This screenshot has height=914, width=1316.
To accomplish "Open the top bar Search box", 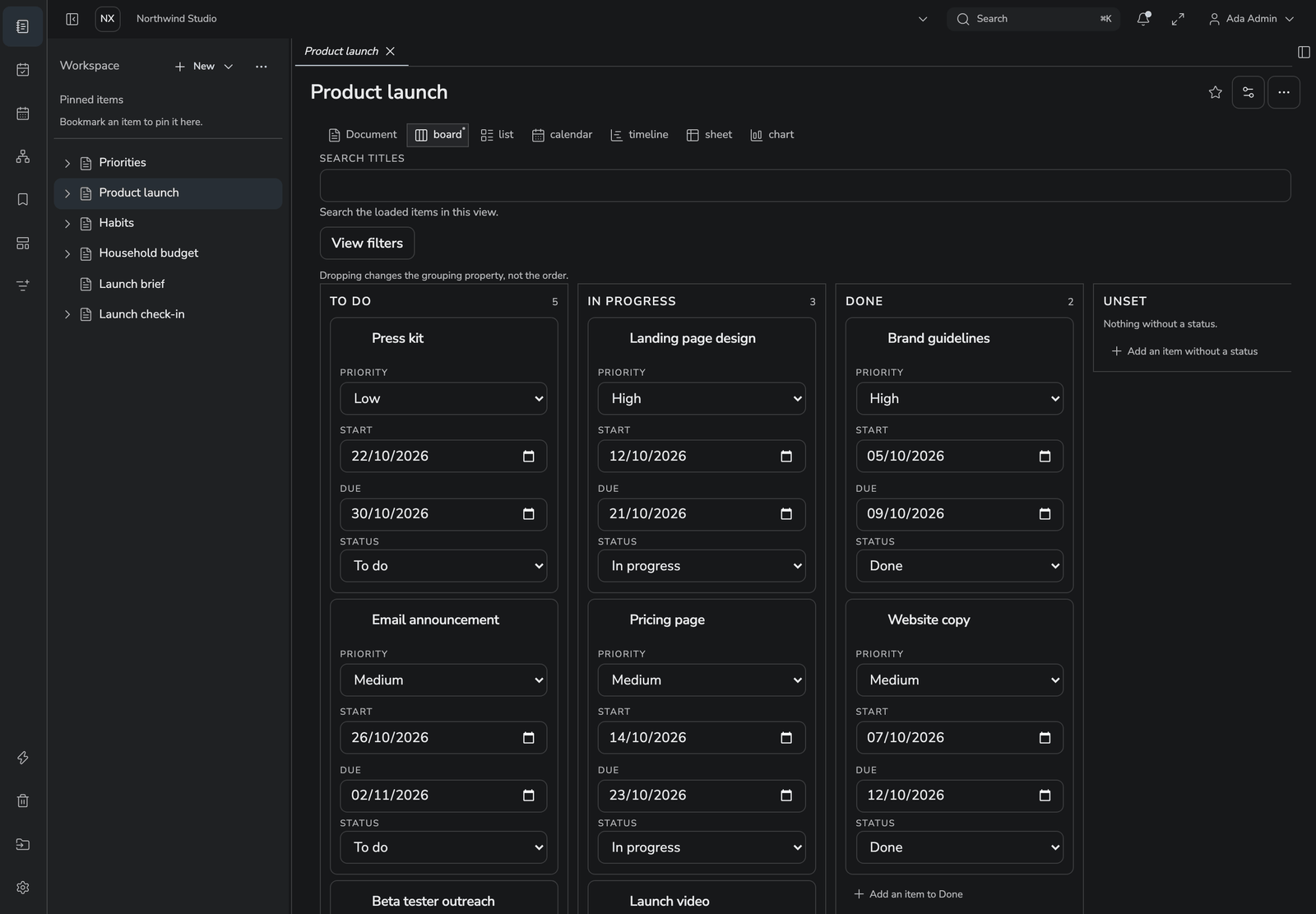I will point(1033,19).
